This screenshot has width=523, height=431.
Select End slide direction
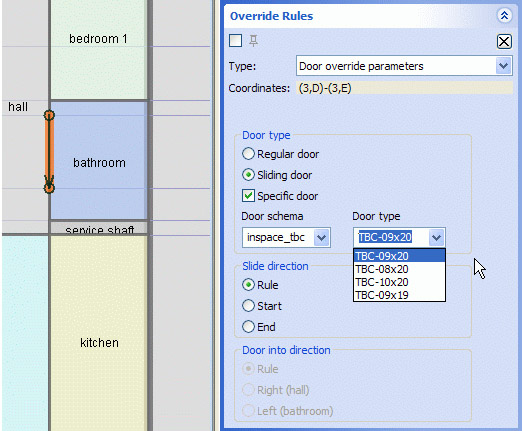tap(248, 327)
